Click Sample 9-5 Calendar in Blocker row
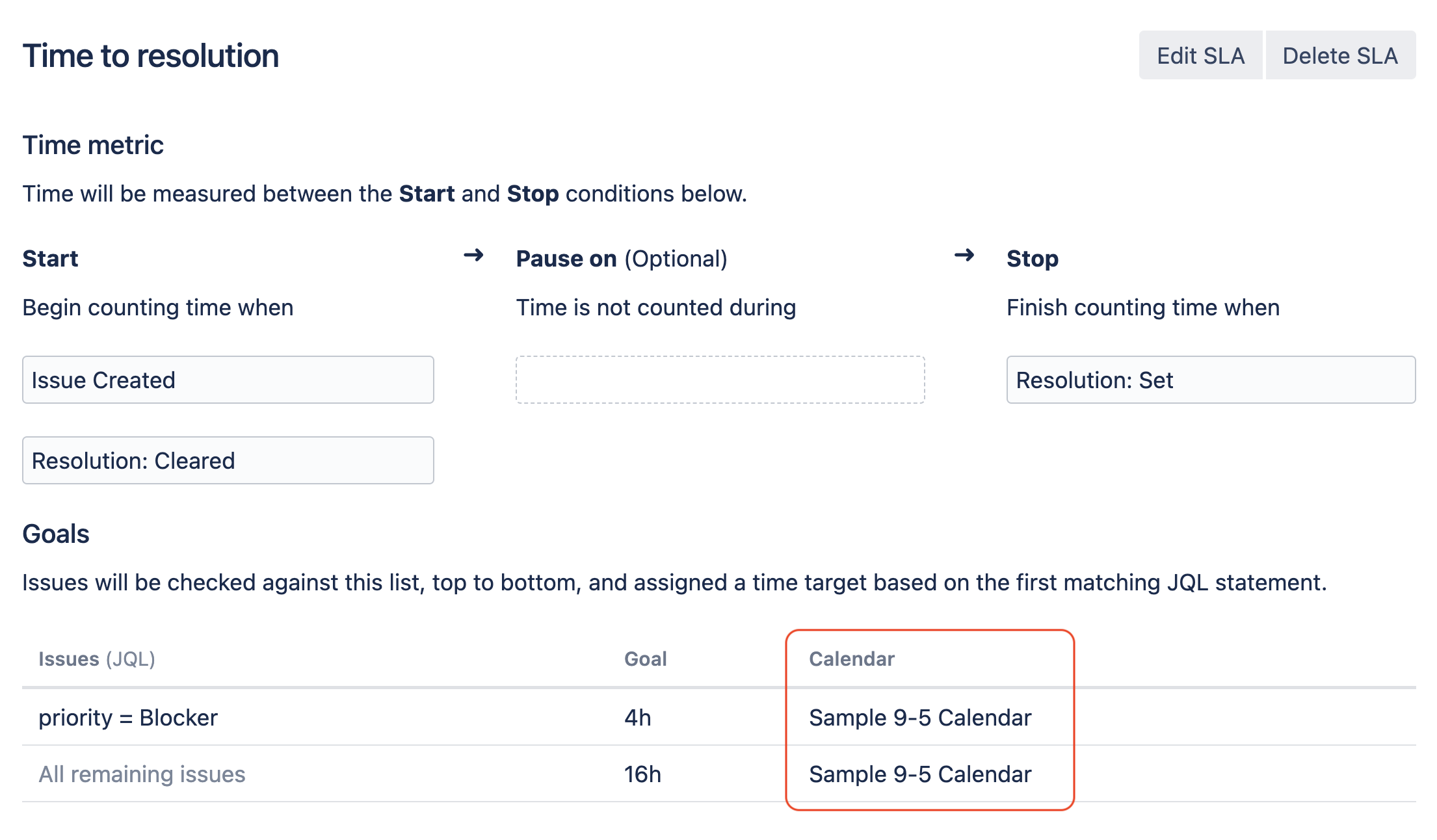The image size is (1437, 840). tap(919, 717)
